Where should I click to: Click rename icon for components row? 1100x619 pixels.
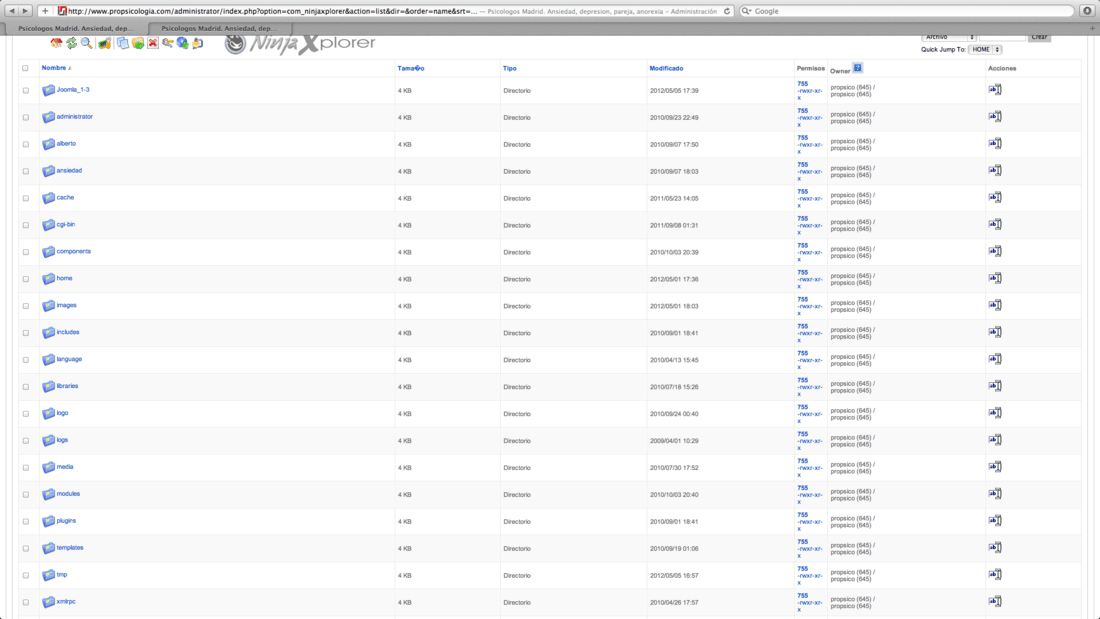[x=995, y=251]
